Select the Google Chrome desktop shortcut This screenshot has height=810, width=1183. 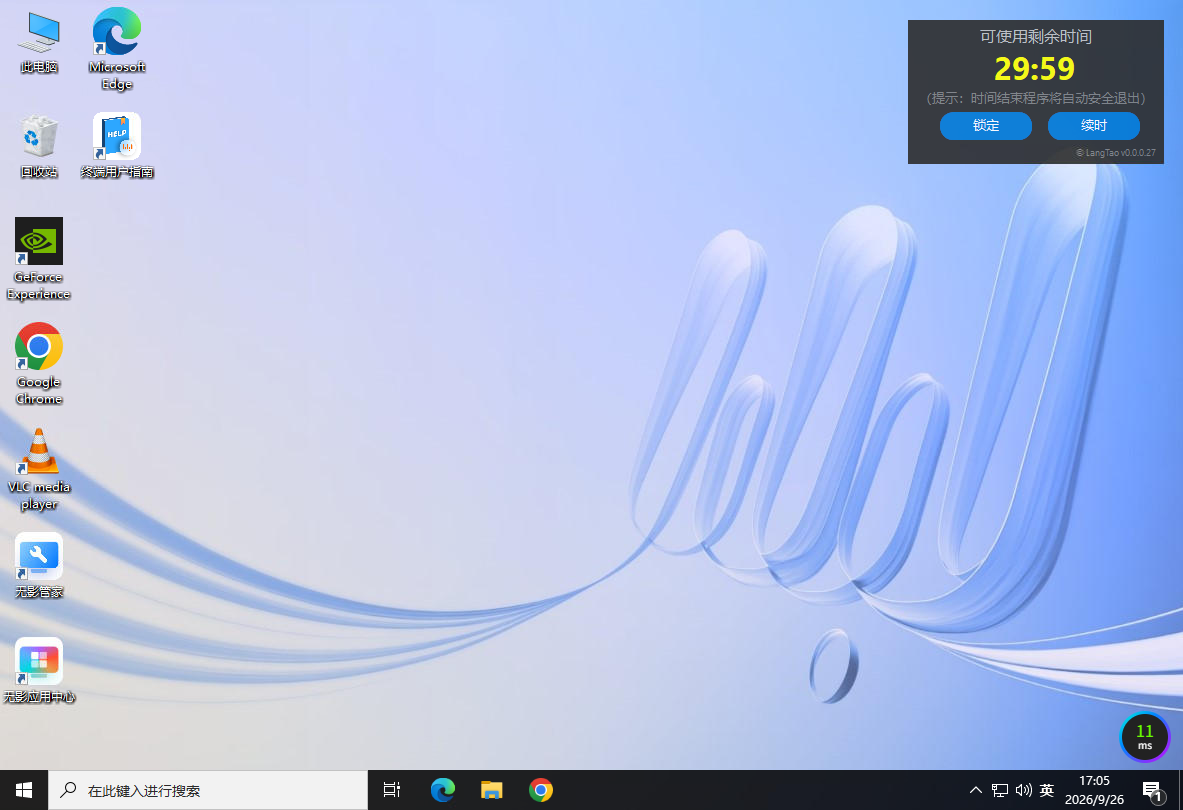tap(38, 364)
